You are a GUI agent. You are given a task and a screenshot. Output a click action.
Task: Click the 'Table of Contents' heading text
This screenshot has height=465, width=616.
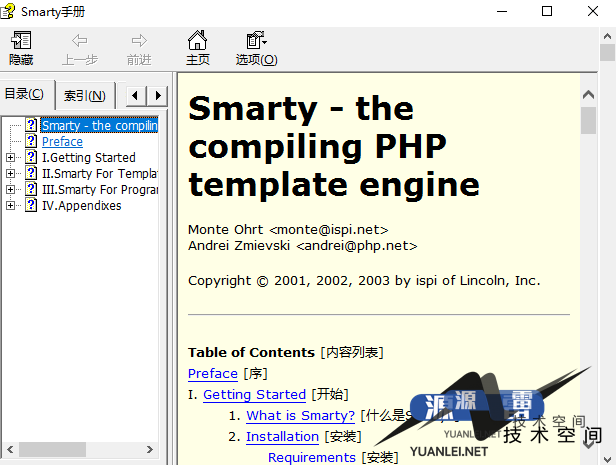(251, 352)
